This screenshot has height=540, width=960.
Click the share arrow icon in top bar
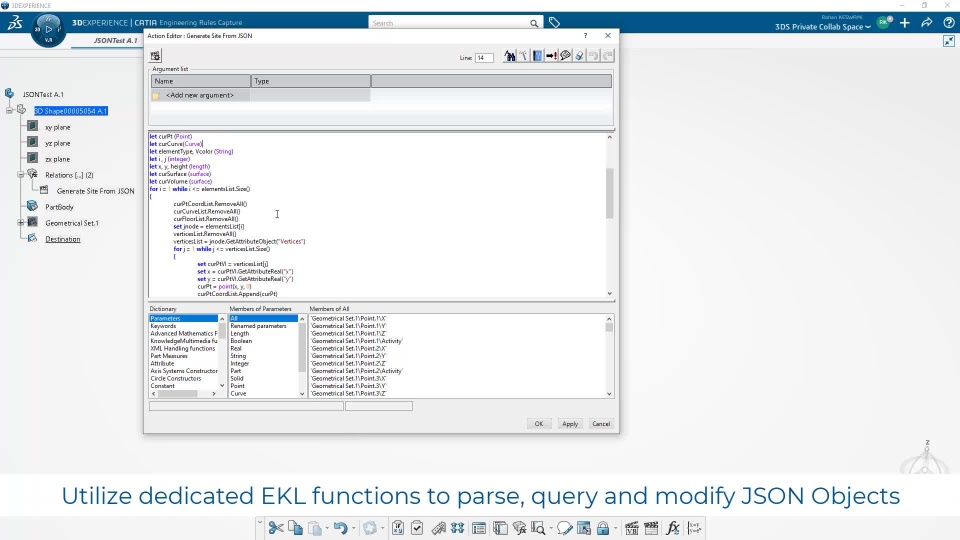click(927, 23)
